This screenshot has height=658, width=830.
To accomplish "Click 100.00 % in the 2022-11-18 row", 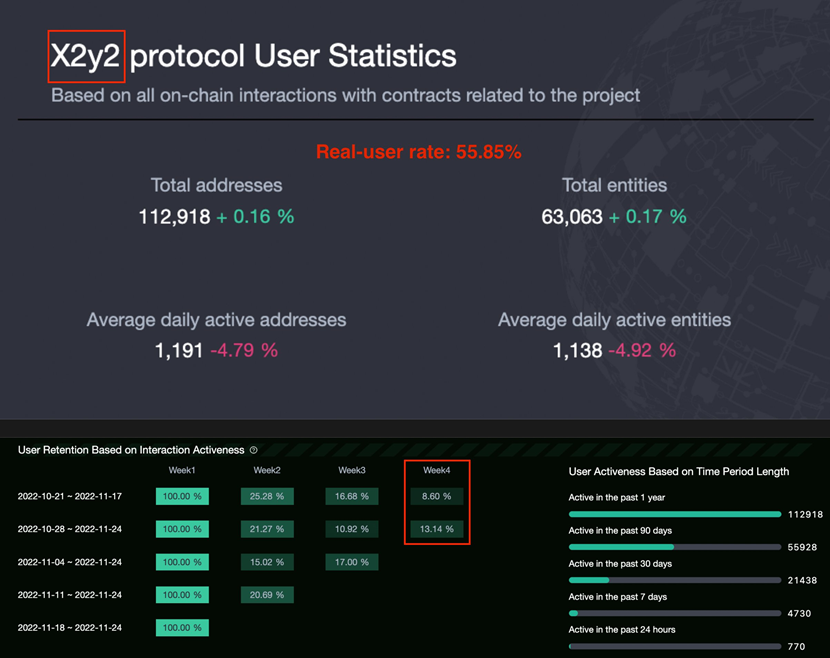I will pos(182,628).
